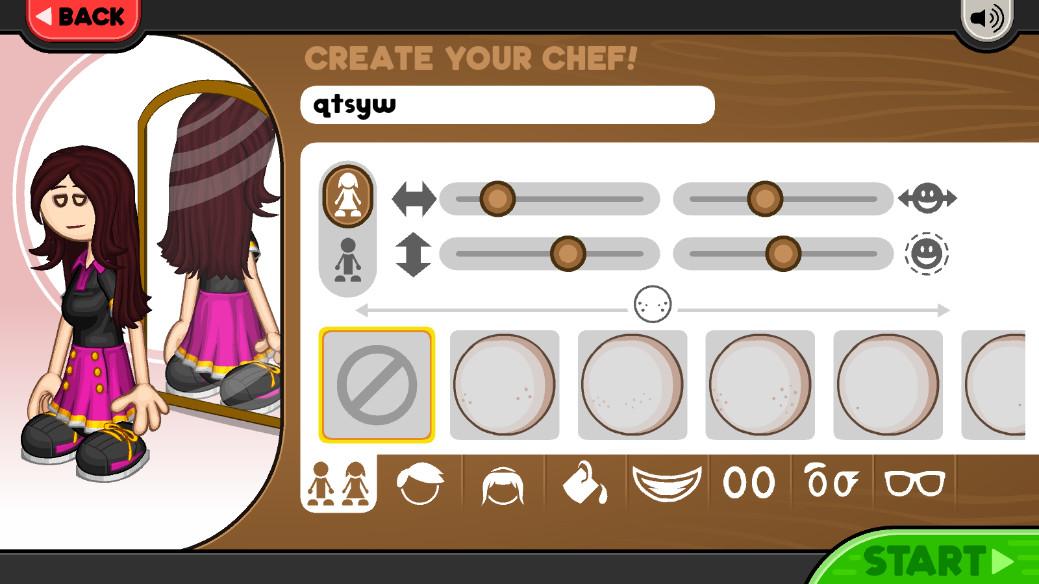The height and width of the screenshot is (584, 1039).
Task: Open the hair style tab
Action: tap(420, 483)
